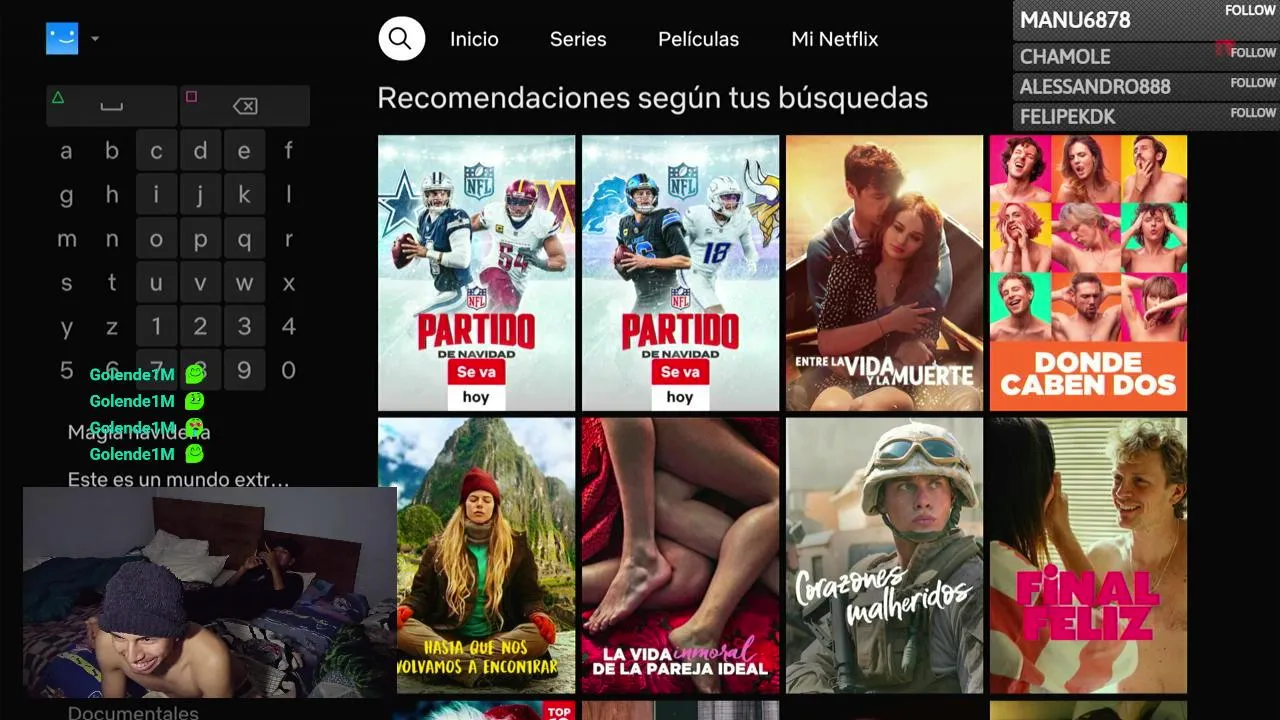Follow user ALESSANDRO888
Viewport: 1280px width, 720px height.
pyautogui.click(x=1253, y=83)
